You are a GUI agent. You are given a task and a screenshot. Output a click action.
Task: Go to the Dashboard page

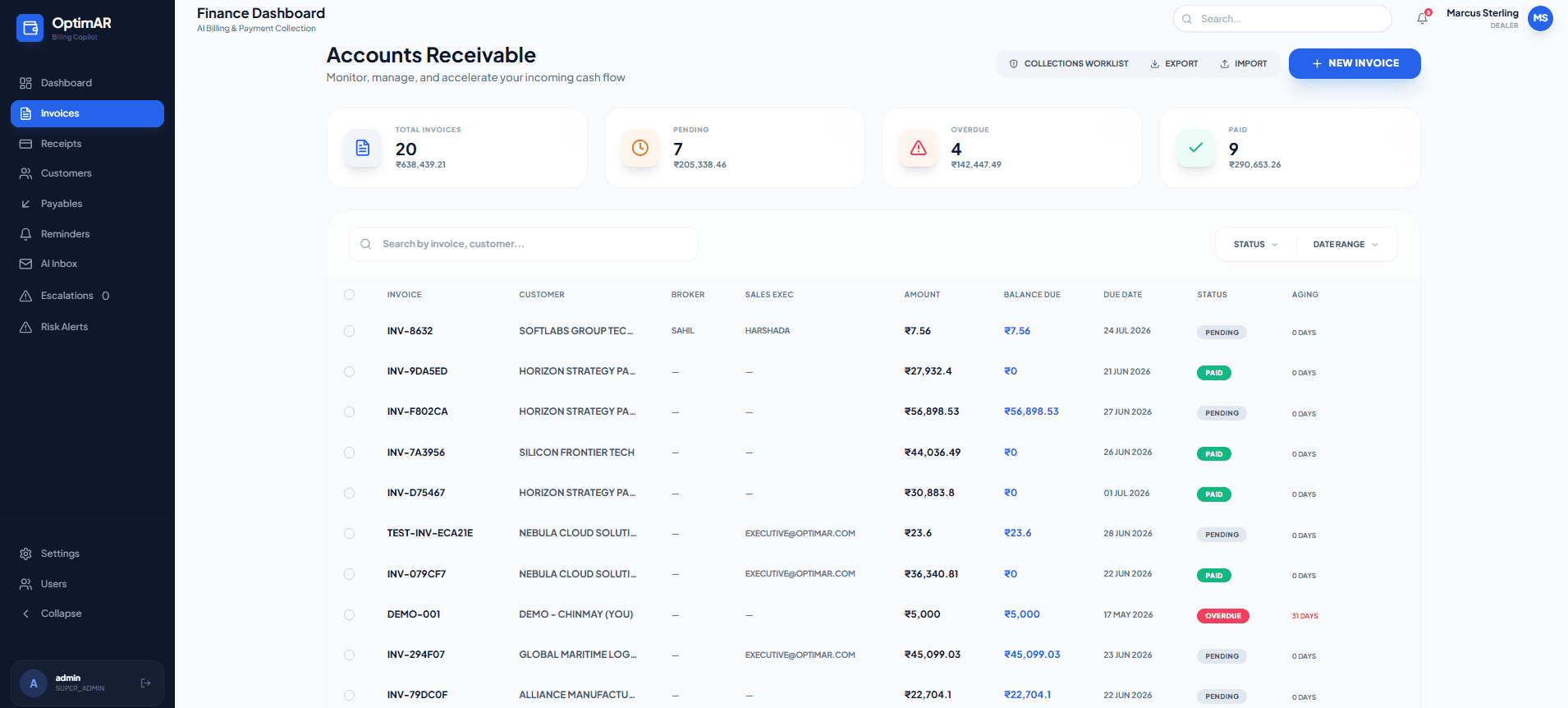pyautogui.click(x=87, y=83)
